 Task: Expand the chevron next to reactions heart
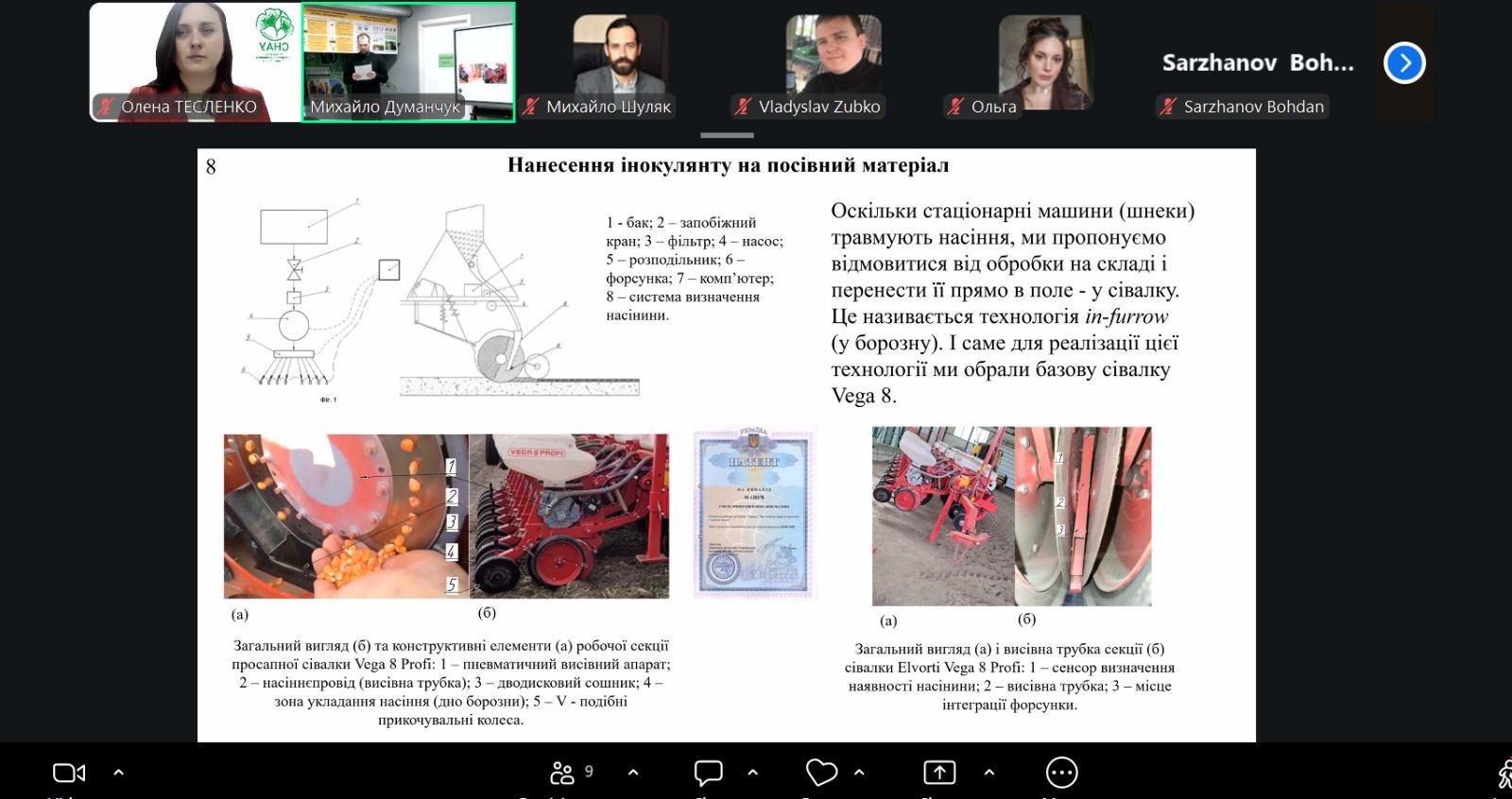click(859, 773)
